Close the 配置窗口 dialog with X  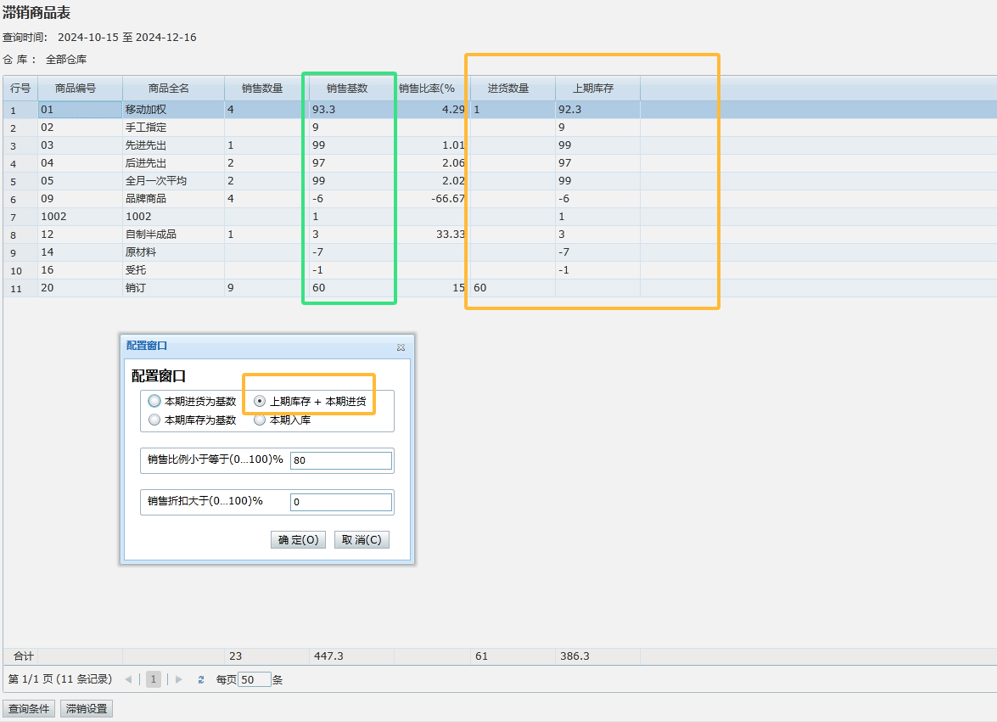tap(401, 347)
